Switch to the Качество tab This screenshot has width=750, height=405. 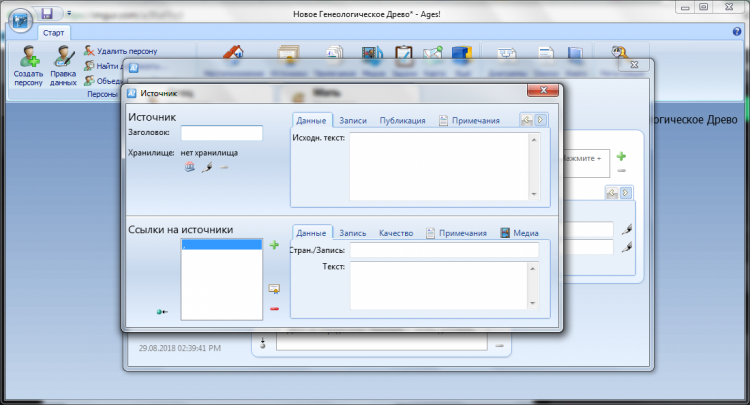(x=396, y=233)
